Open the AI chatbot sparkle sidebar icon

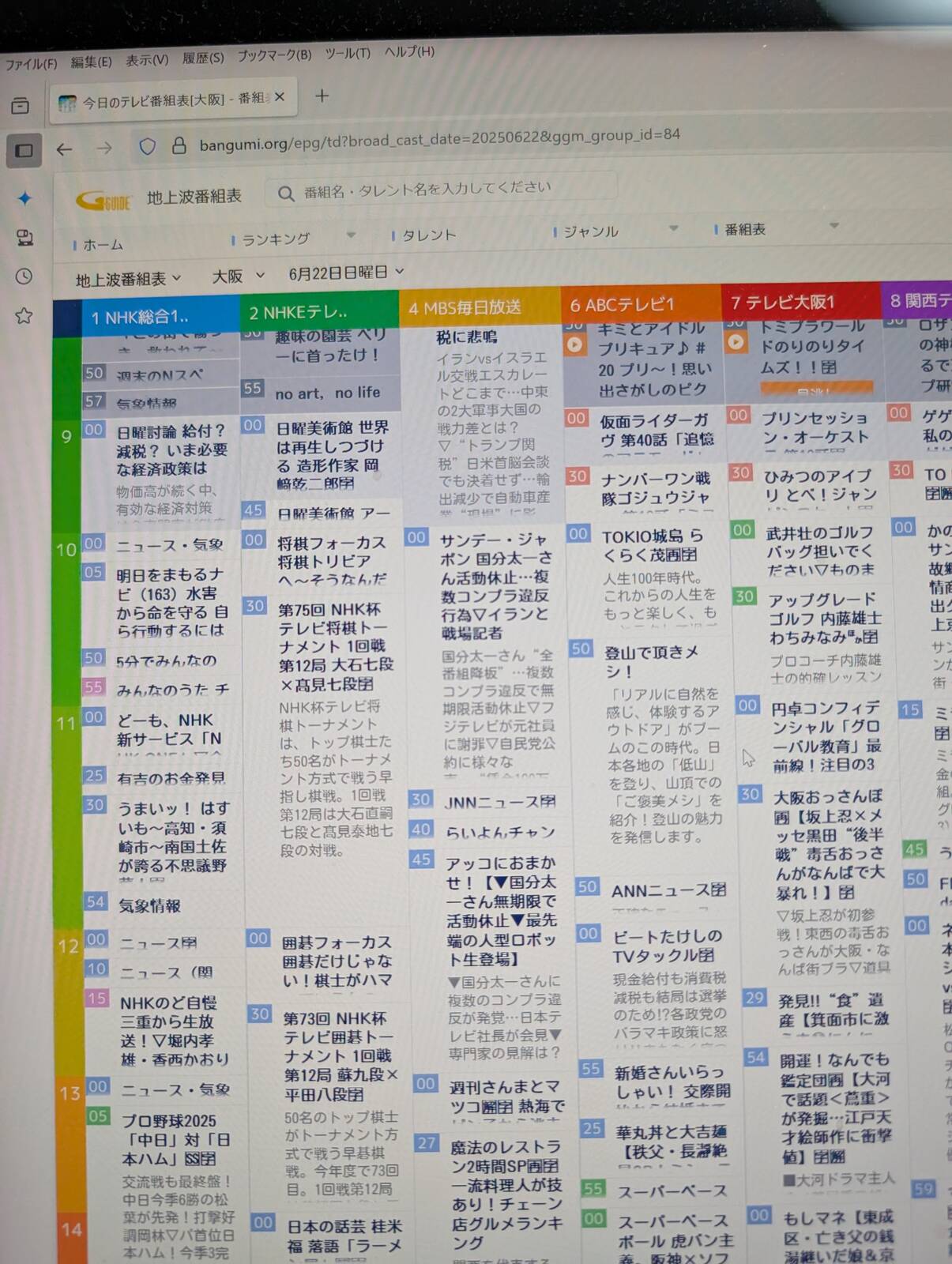pyautogui.click(x=24, y=198)
